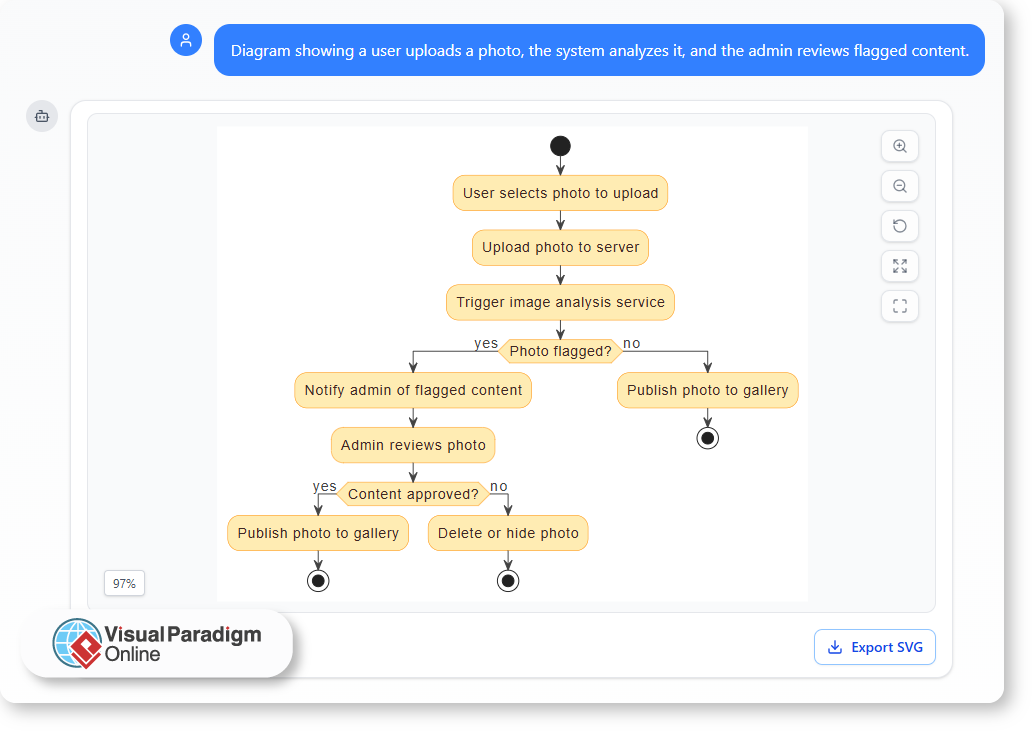Select the 'Upload photo to server' node
This screenshot has width=1034, height=732.
(560, 247)
